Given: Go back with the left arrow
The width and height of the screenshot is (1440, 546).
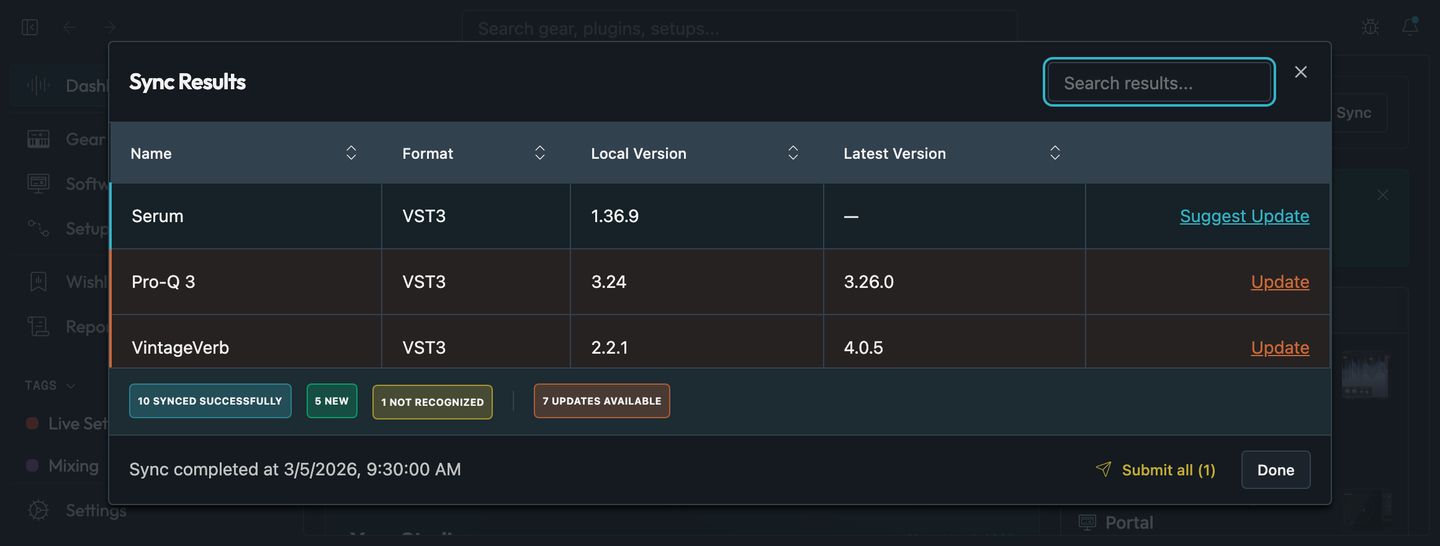Looking at the screenshot, I should 69,27.
